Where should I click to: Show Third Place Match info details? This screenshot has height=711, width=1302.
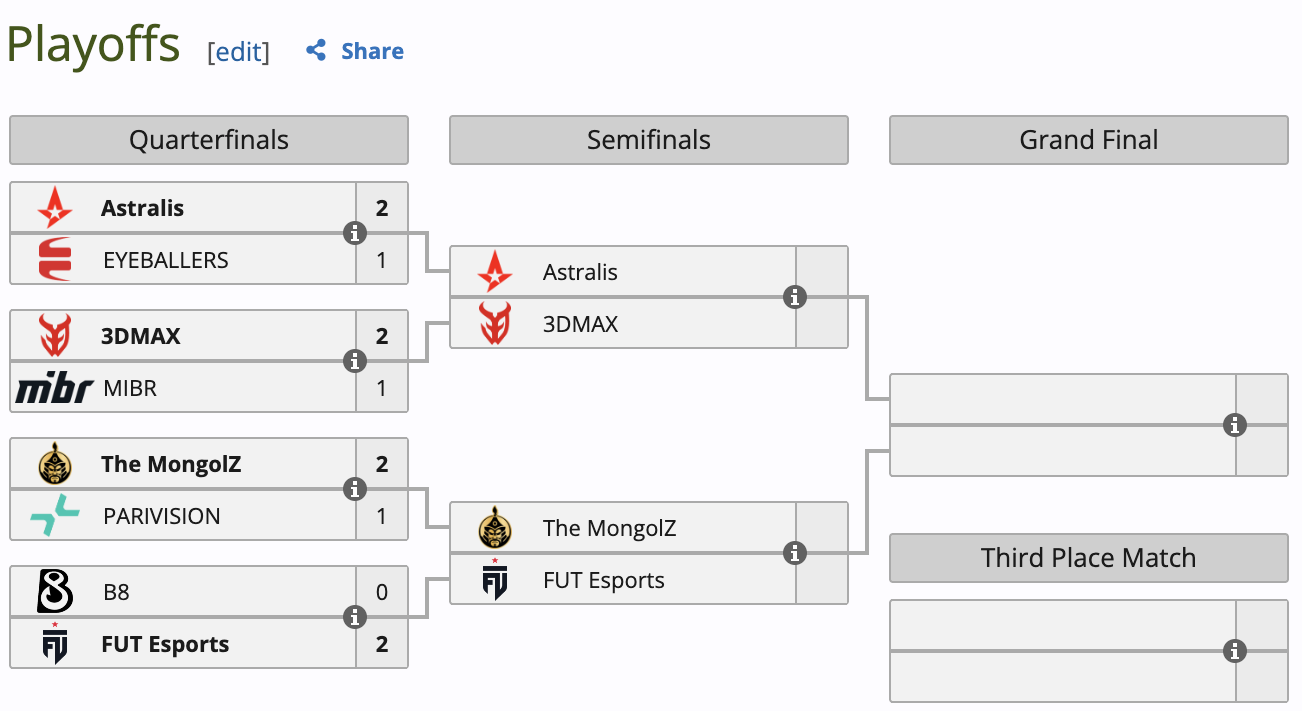coord(1235,651)
